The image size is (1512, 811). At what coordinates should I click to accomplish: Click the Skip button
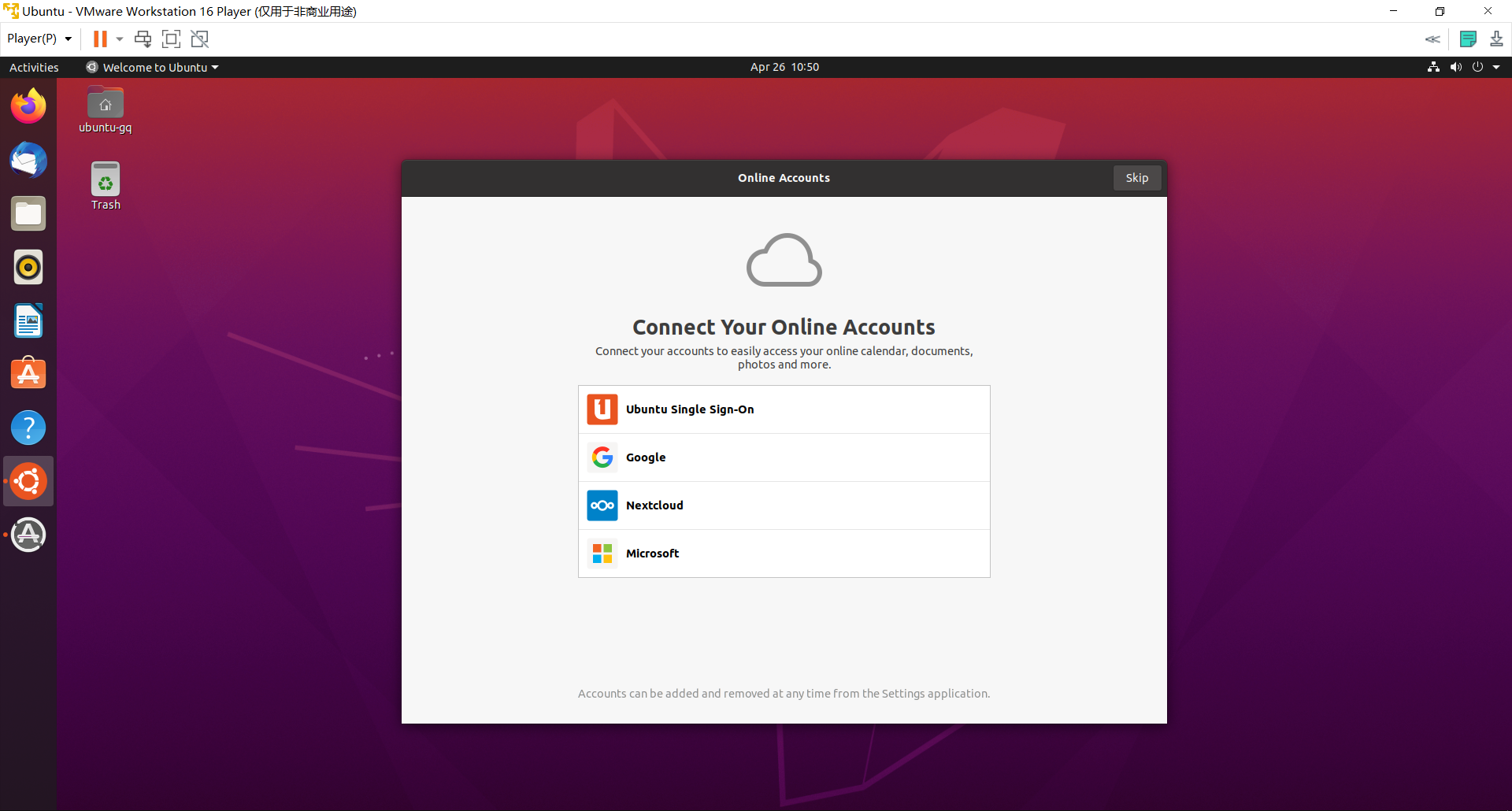[1136, 178]
